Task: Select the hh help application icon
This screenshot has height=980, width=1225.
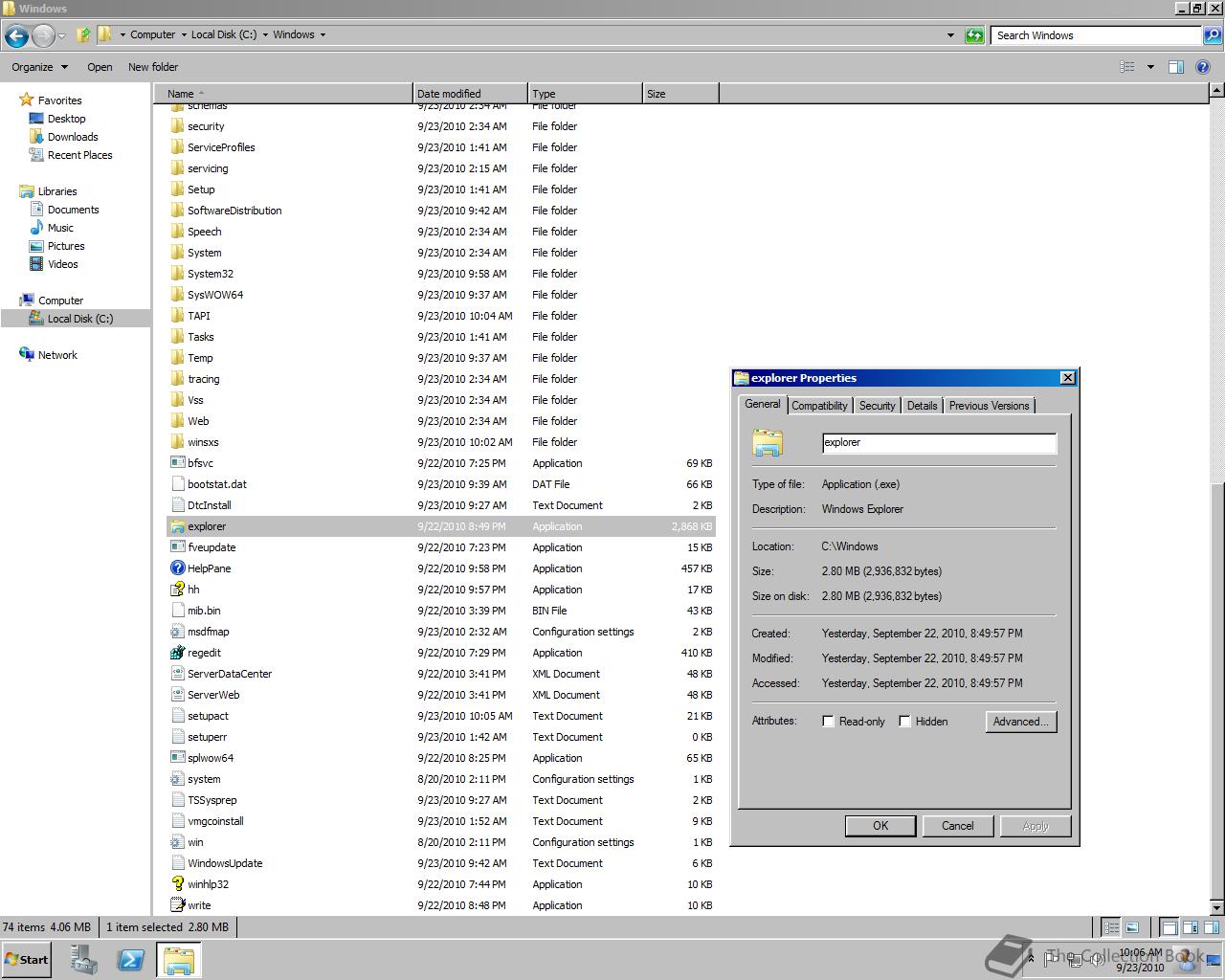Action: [177, 590]
